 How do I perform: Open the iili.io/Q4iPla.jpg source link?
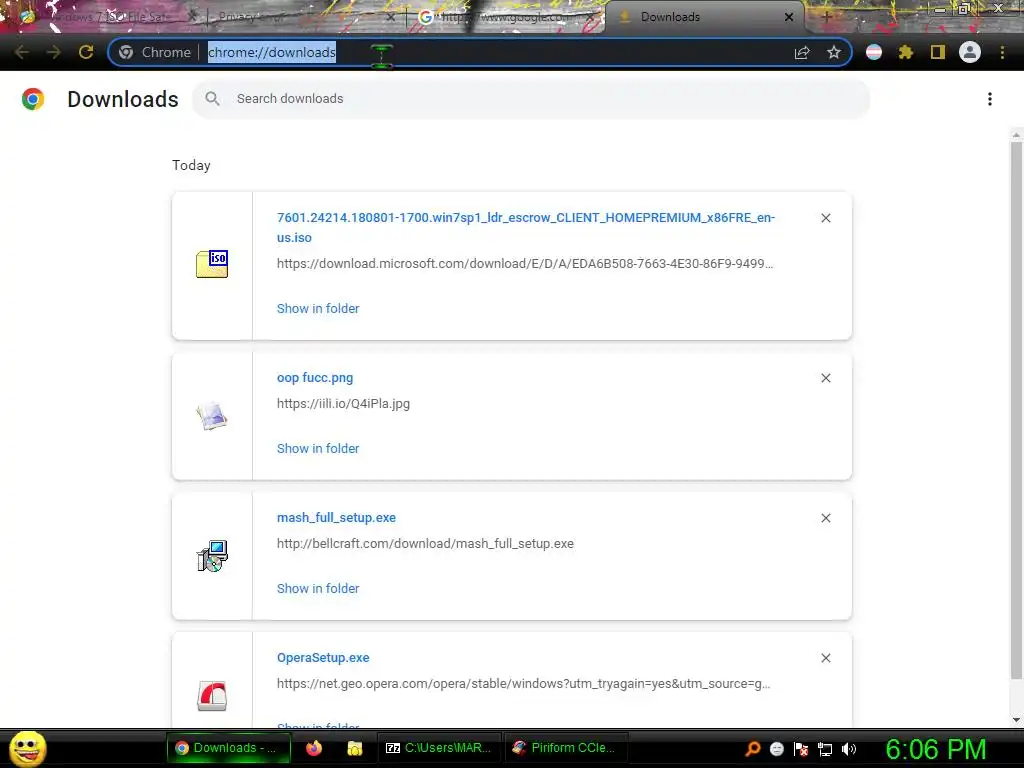click(x=344, y=404)
